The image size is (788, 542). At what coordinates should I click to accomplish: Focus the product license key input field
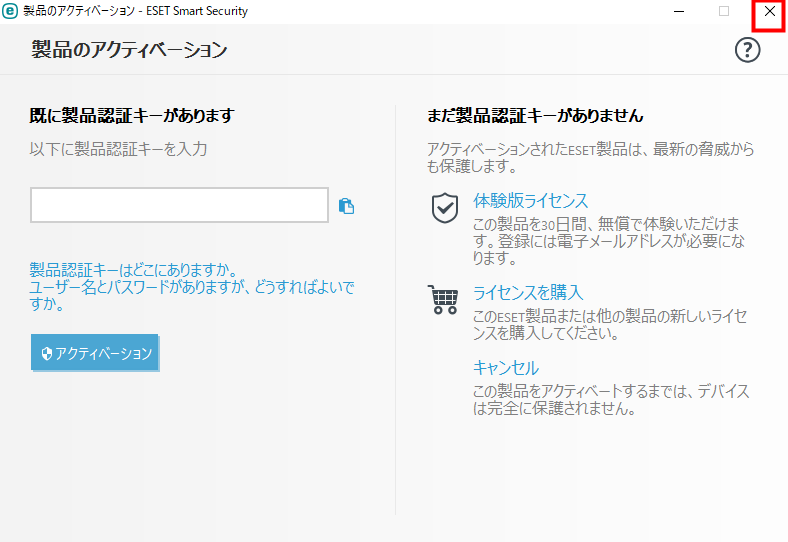click(179, 205)
